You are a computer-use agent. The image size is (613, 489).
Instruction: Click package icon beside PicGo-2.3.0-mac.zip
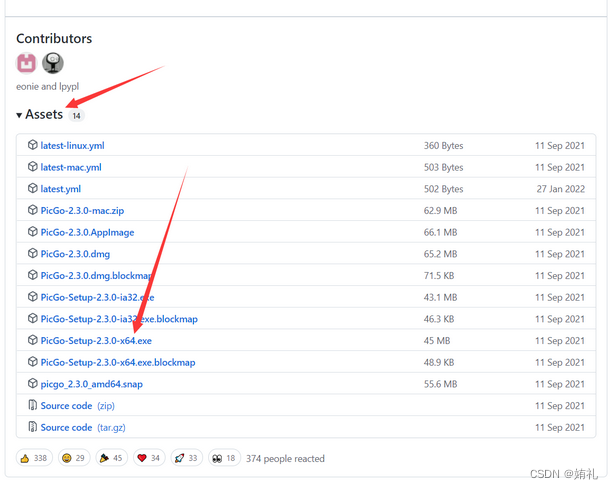pyautogui.click(x=32, y=210)
